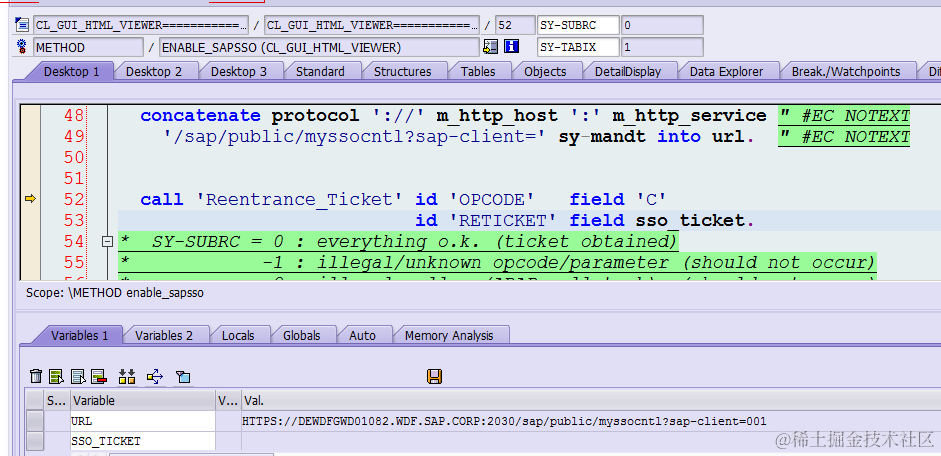Open the Desktop 3 tab
This screenshot has width=941, height=456.
(239, 71)
